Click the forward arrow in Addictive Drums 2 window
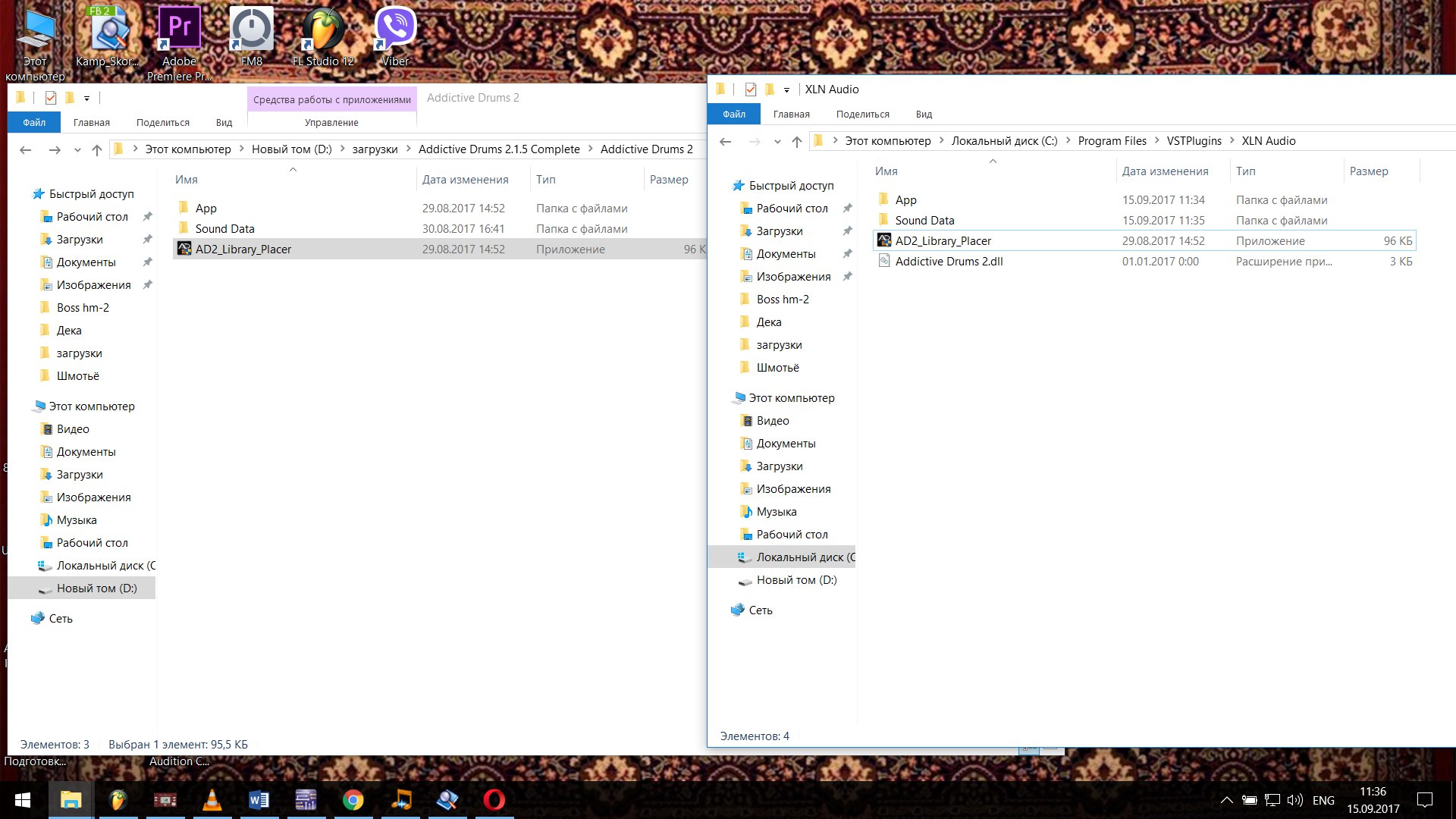This screenshot has height=819, width=1456. pyautogui.click(x=55, y=150)
